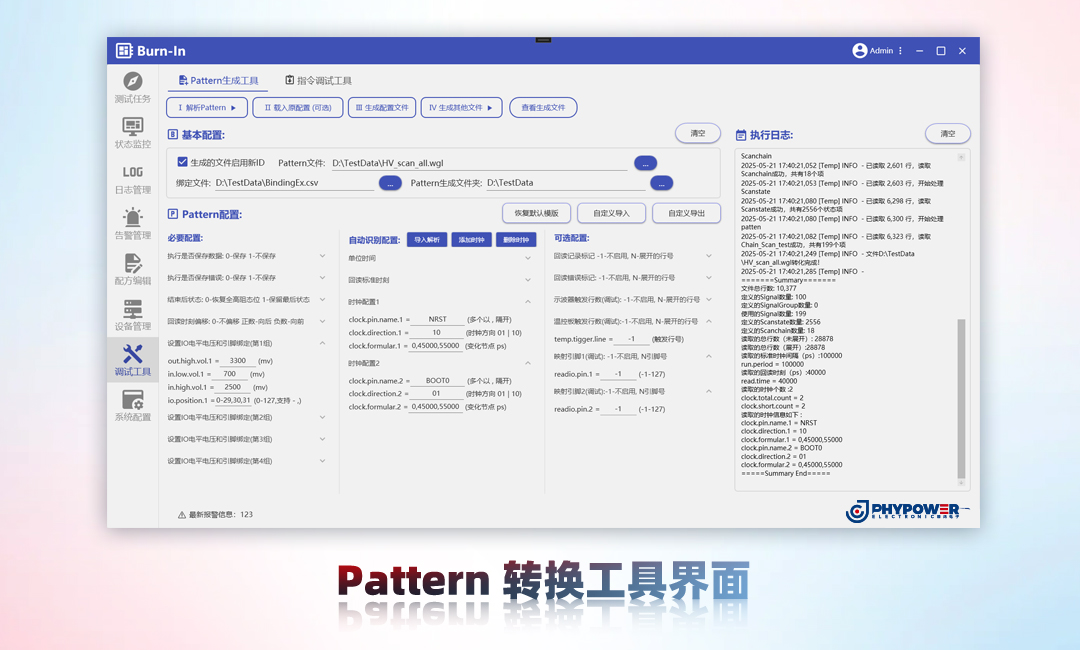1080x650 pixels.
Task: Expand the 单位时间 dropdown row
Action: [528, 257]
